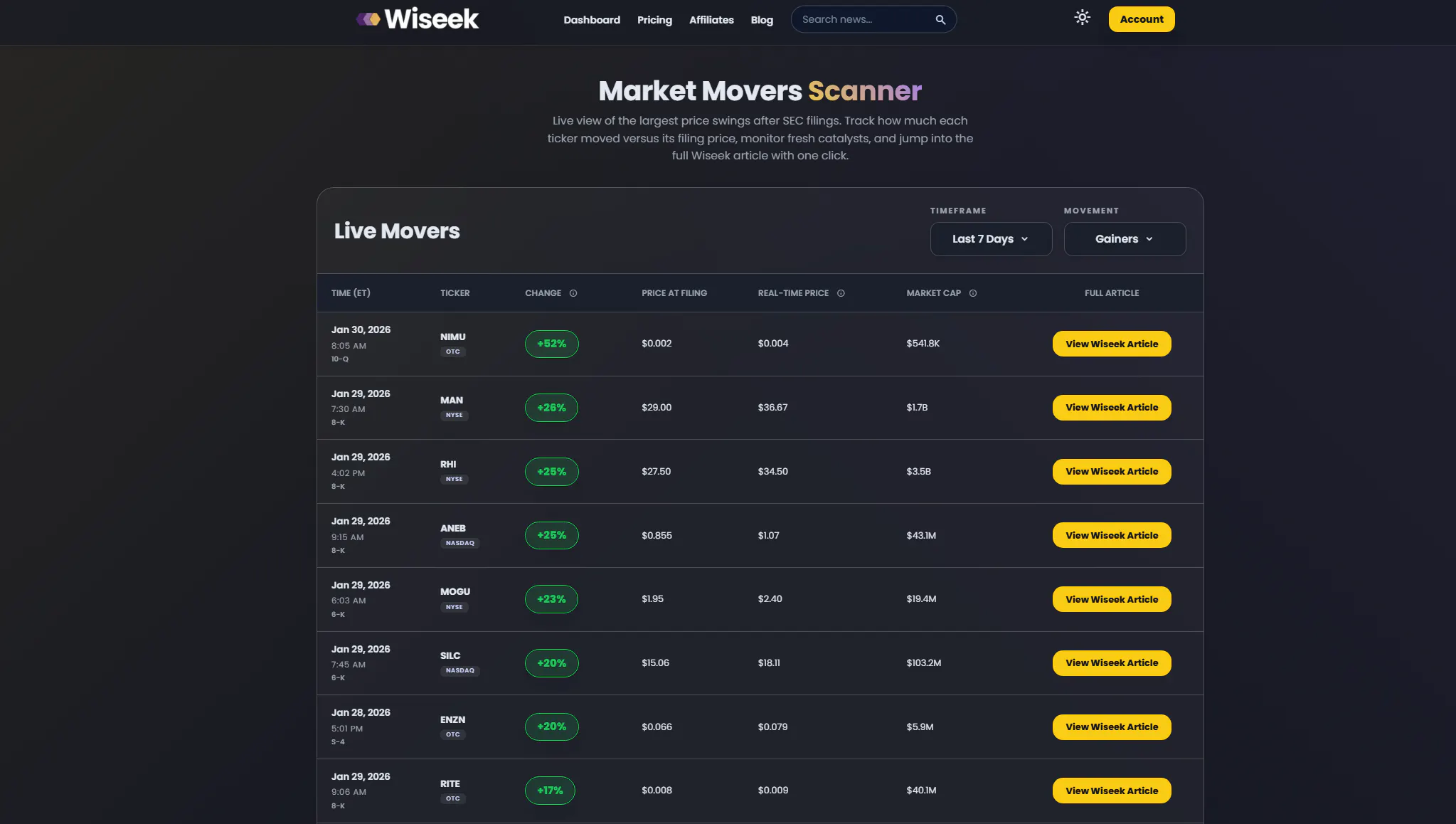
Task: Click the ANEB ticker symbol
Action: [452, 528]
